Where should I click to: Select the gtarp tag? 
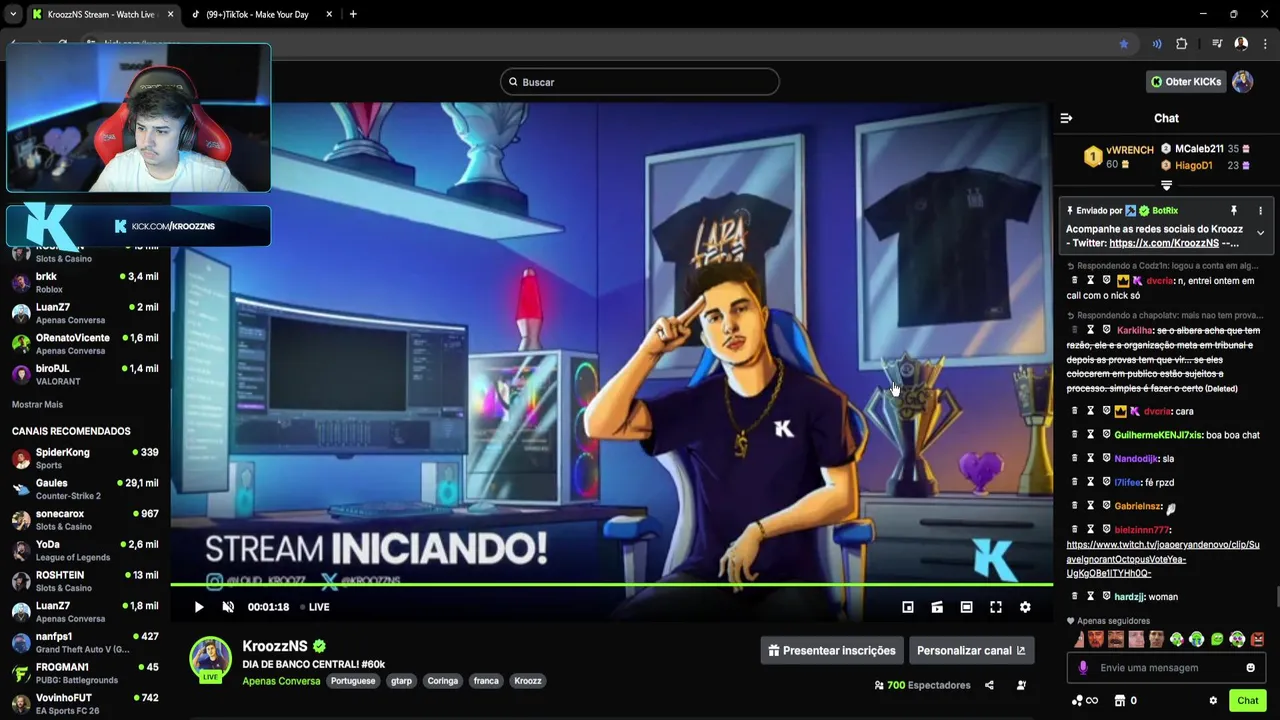click(401, 681)
